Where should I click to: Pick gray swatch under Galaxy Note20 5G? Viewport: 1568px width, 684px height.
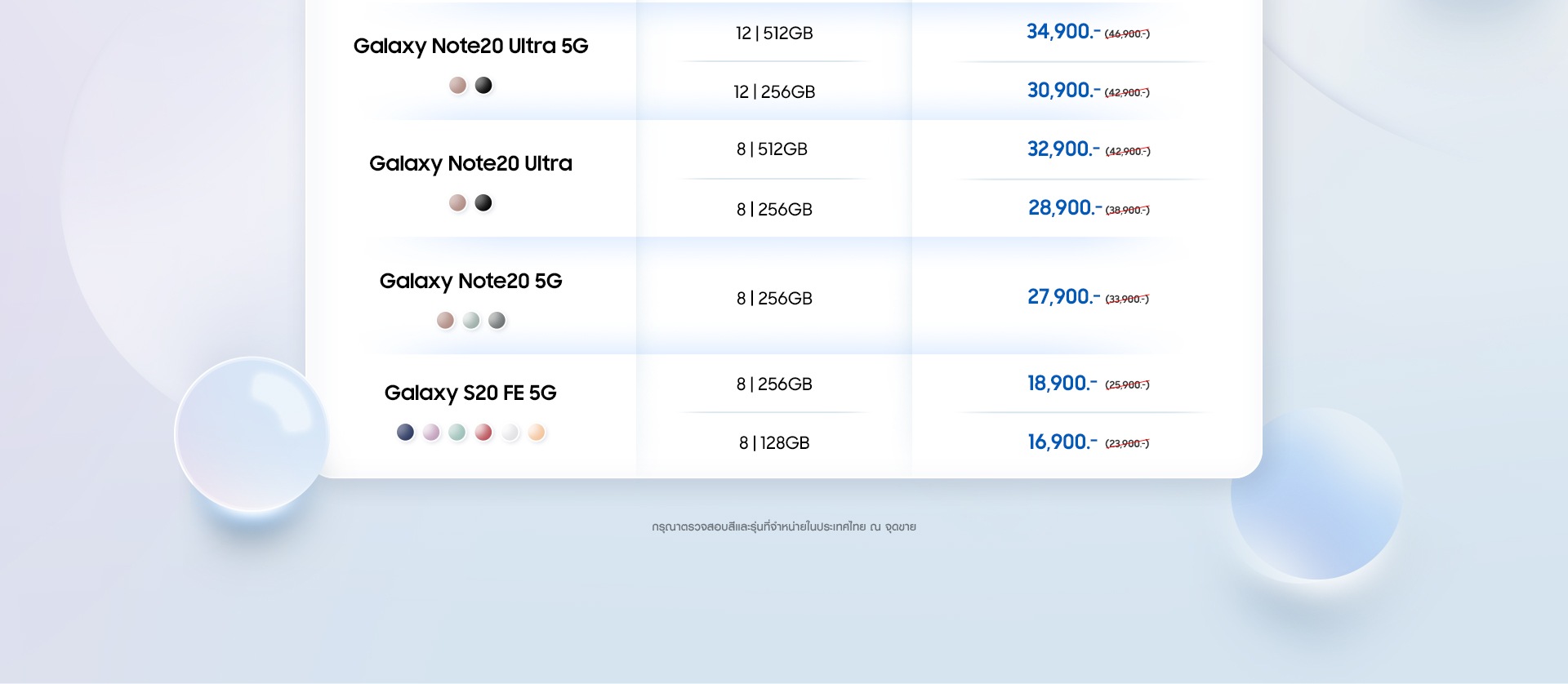497,320
